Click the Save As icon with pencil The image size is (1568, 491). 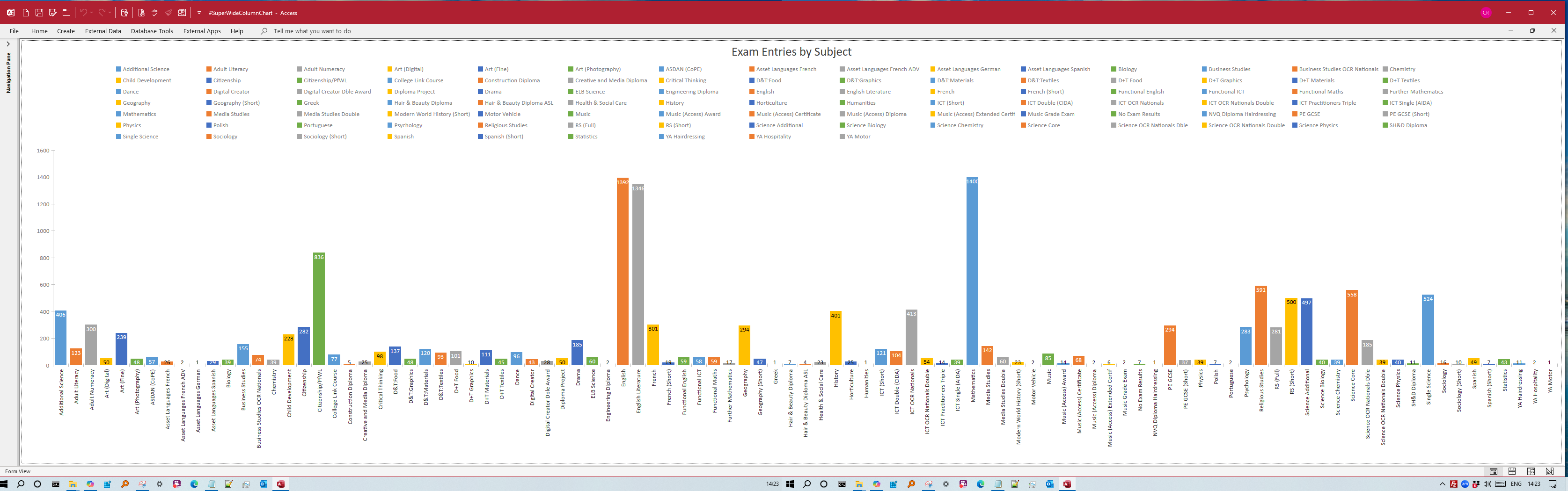(53, 12)
